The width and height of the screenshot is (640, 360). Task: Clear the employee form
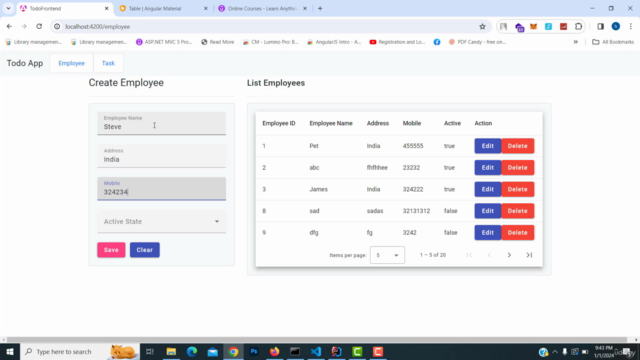[144, 250]
